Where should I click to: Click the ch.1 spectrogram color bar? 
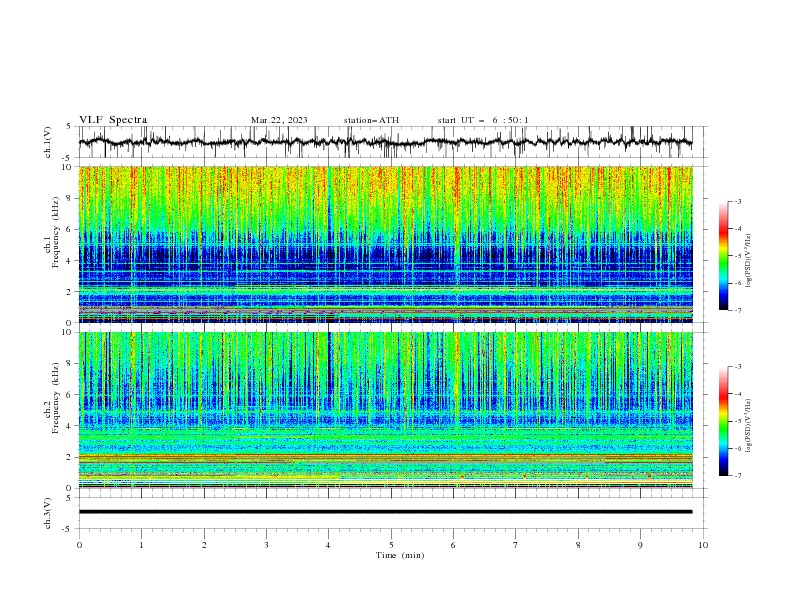click(x=724, y=255)
